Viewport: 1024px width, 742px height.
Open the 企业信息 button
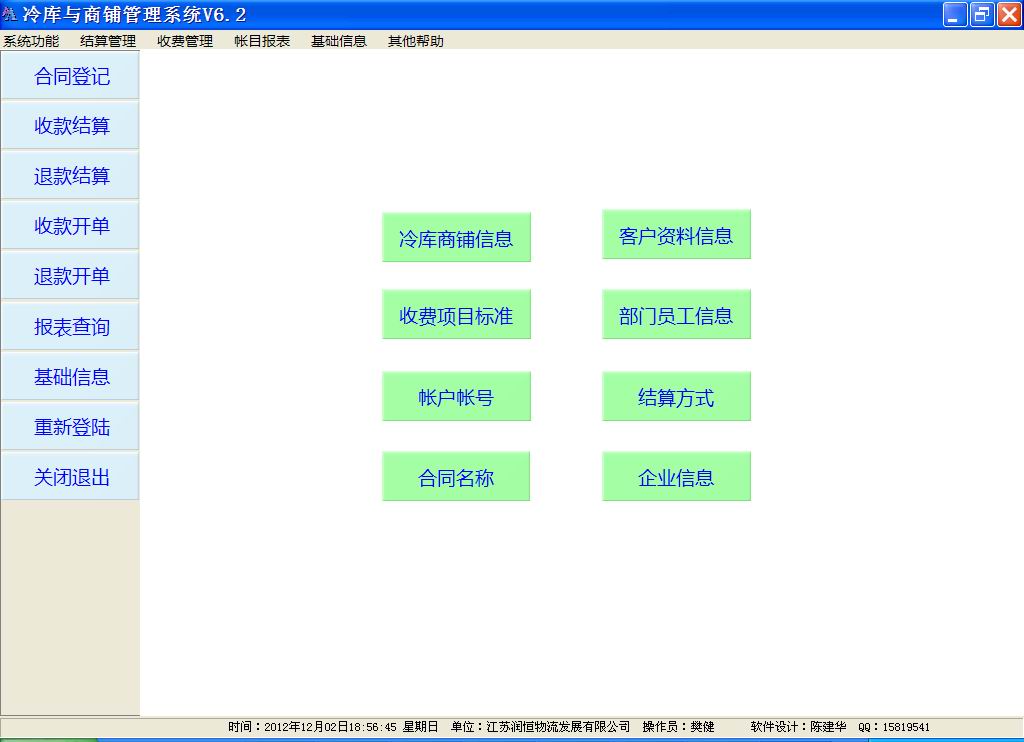[x=676, y=477]
